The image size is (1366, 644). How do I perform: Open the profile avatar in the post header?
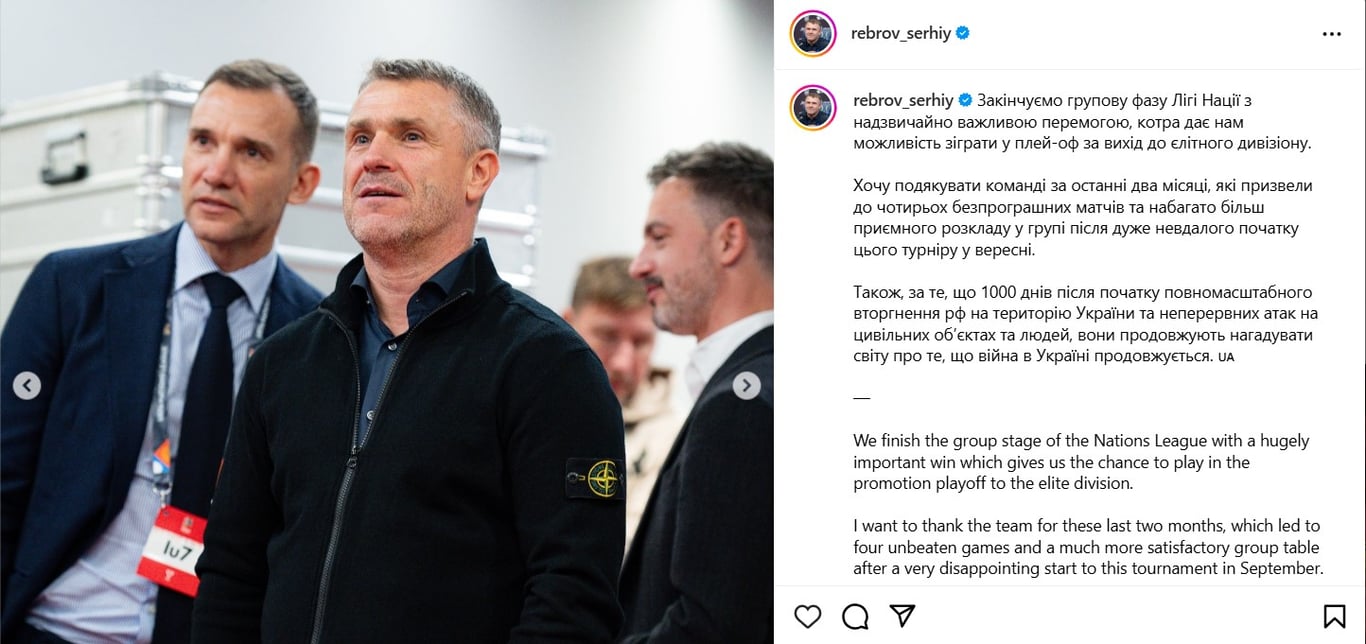pos(813,33)
